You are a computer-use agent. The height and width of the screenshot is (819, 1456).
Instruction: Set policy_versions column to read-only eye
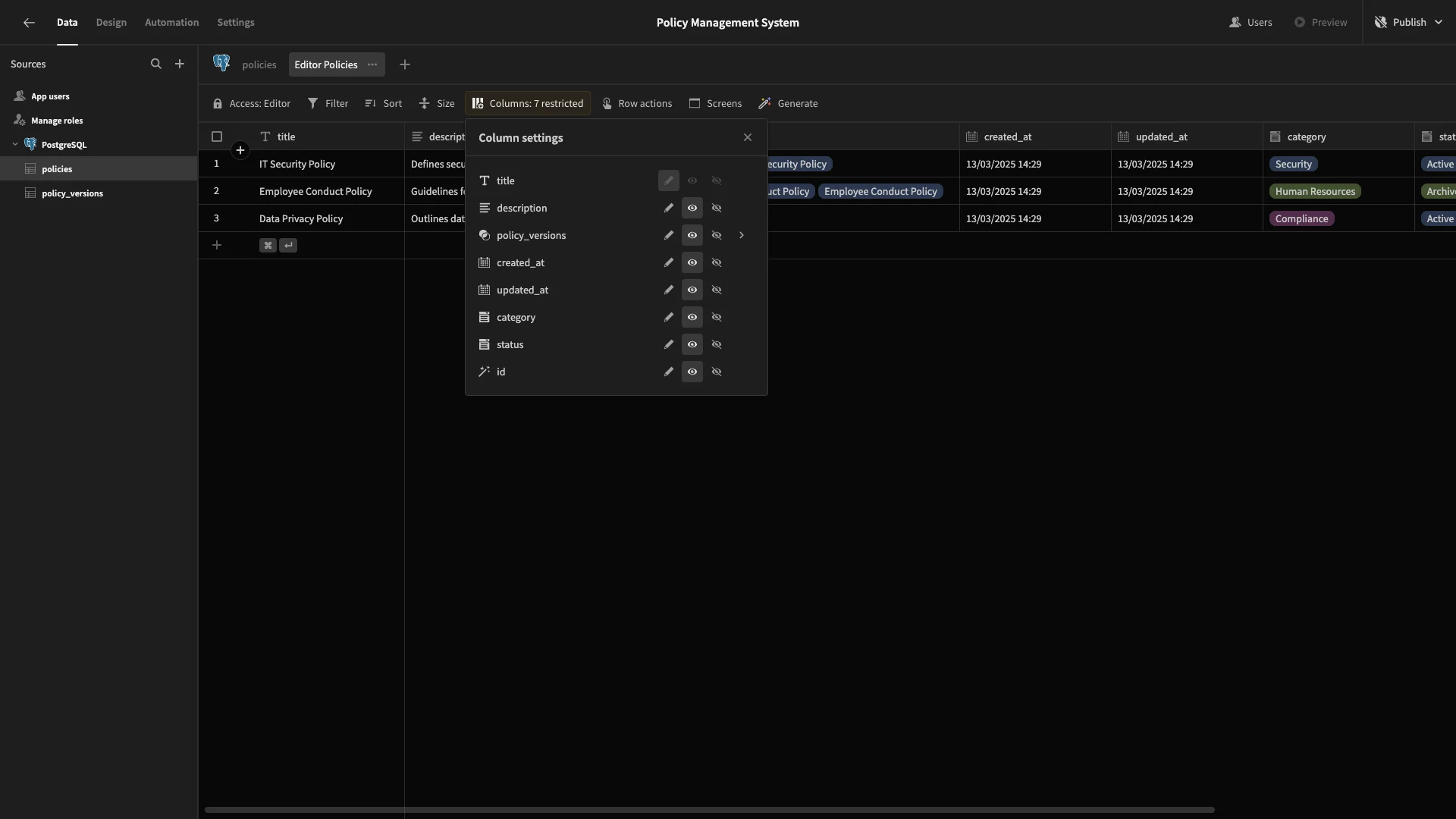(692, 235)
